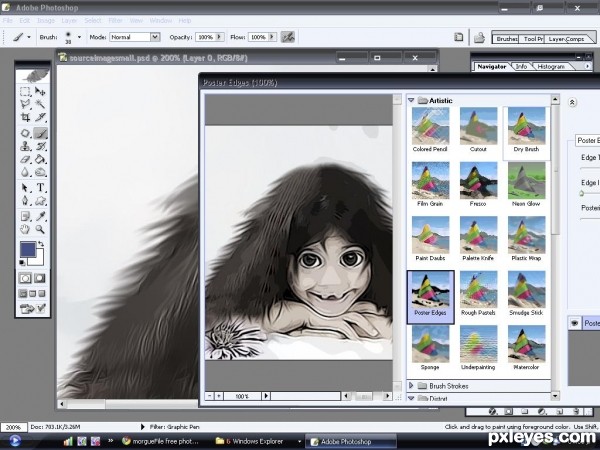Select the Zoom tool
Viewport: 600px width, 450px height.
click(x=40, y=229)
